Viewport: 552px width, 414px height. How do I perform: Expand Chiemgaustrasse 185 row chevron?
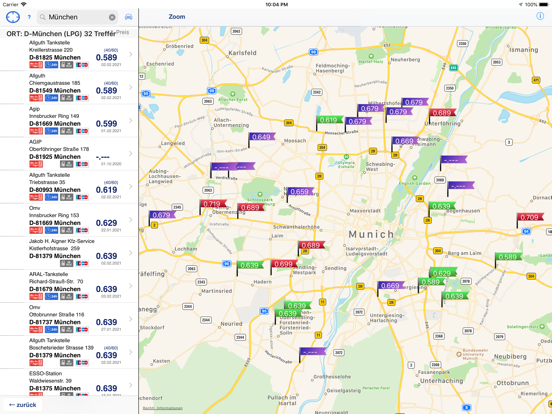[131, 87]
